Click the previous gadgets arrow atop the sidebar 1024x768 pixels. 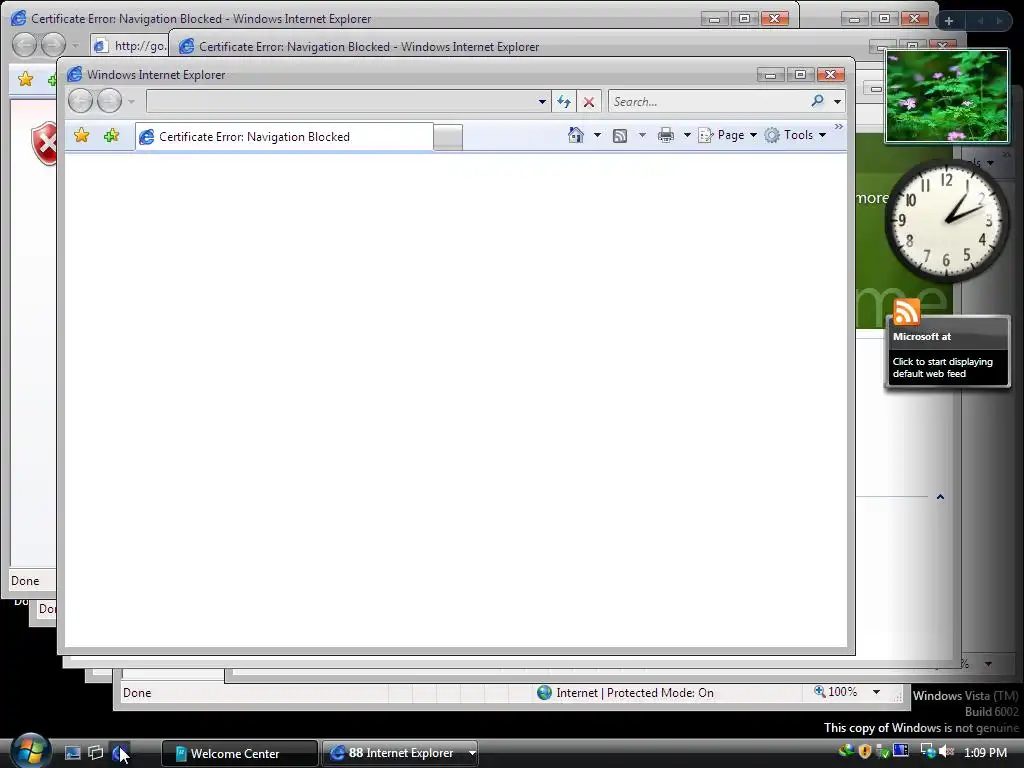tap(980, 21)
